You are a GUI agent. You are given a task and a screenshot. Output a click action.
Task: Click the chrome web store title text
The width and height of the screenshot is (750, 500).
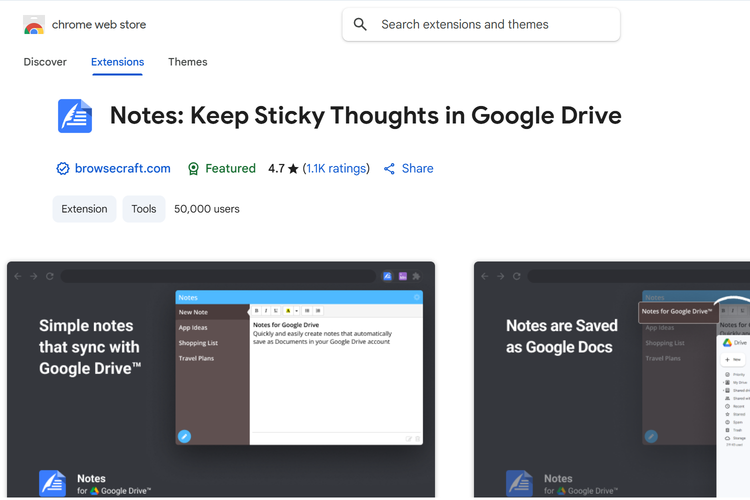click(x=99, y=24)
